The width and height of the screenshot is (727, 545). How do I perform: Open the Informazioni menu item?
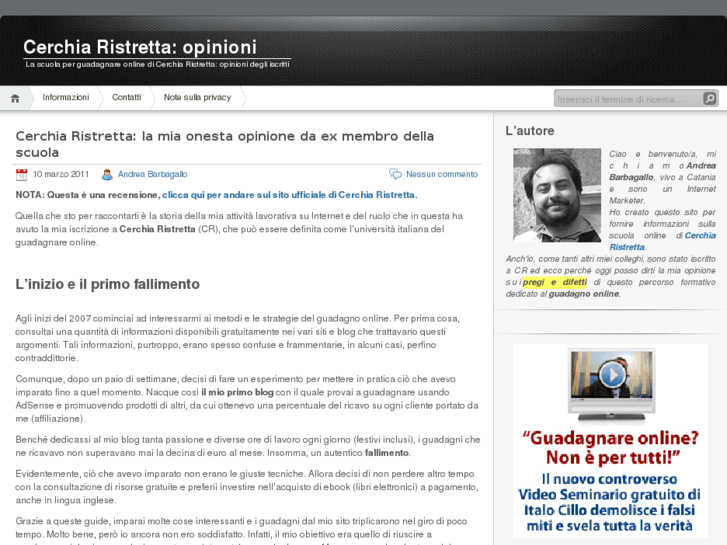click(x=66, y=97)
